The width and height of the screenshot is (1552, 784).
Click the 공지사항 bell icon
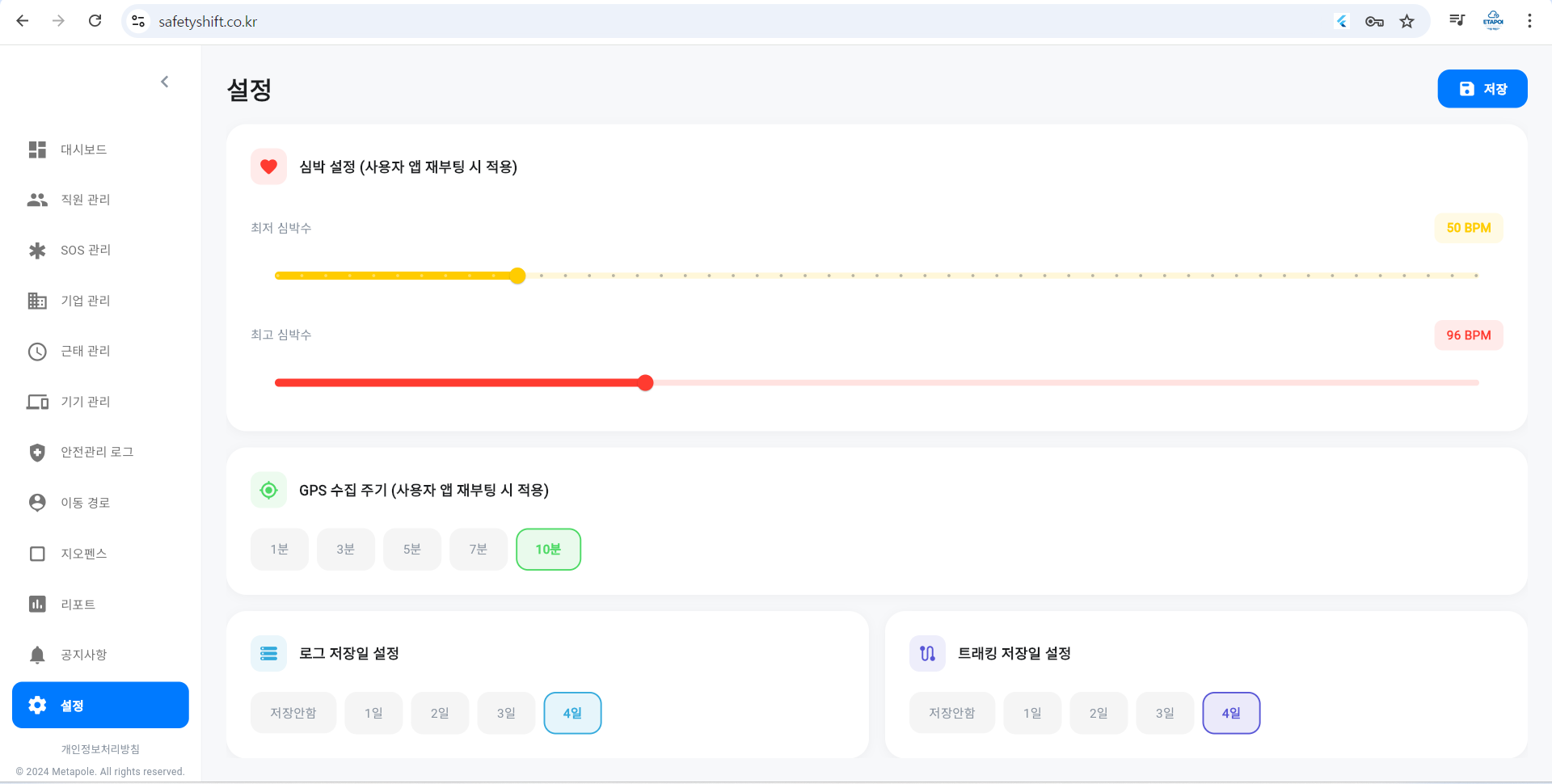pos(37,655)
